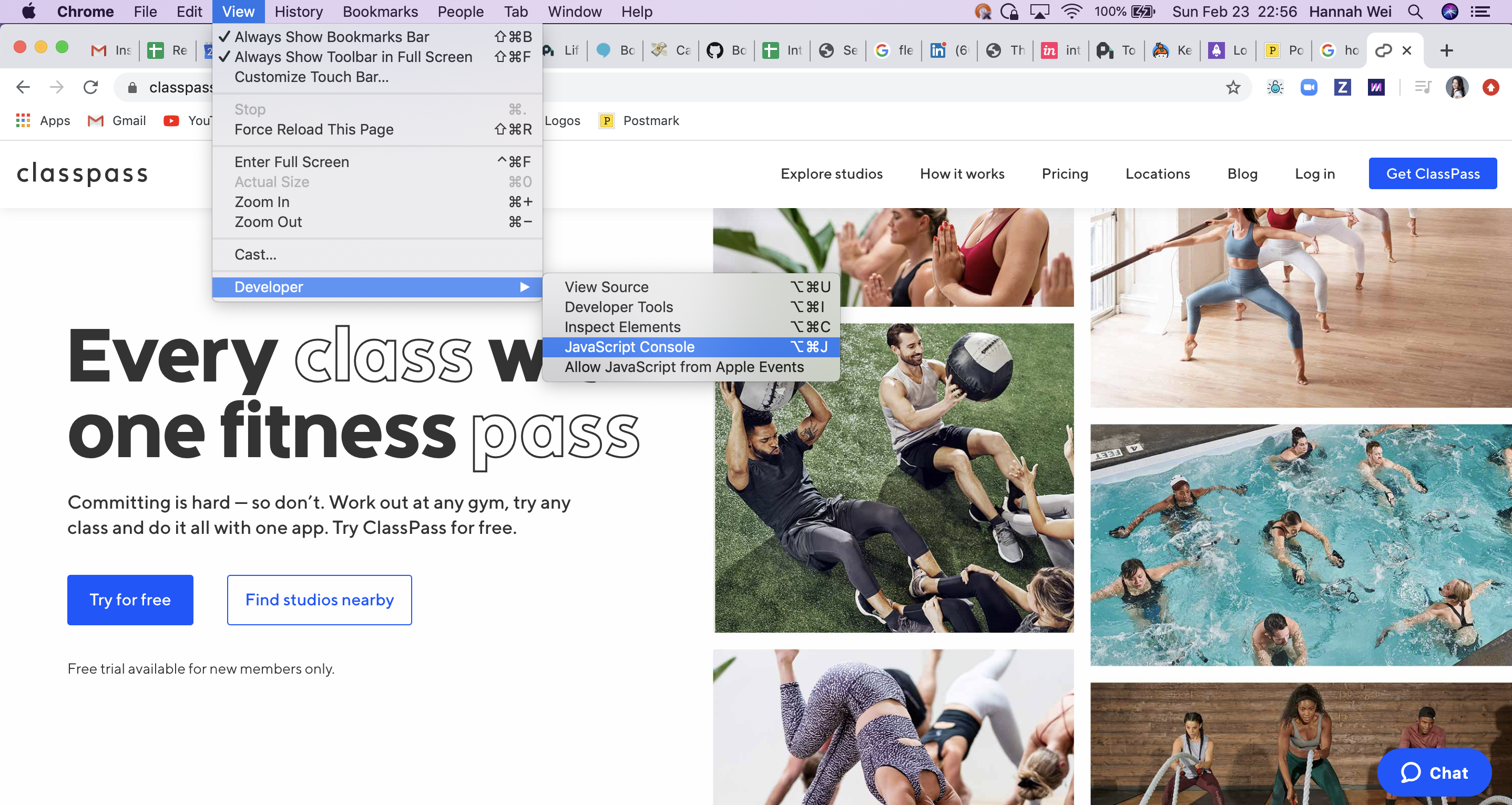The width and height of the screenshot is (1512, 805).
Task: Bookmark this page with the star icon
Action: tap(1233, 87)
